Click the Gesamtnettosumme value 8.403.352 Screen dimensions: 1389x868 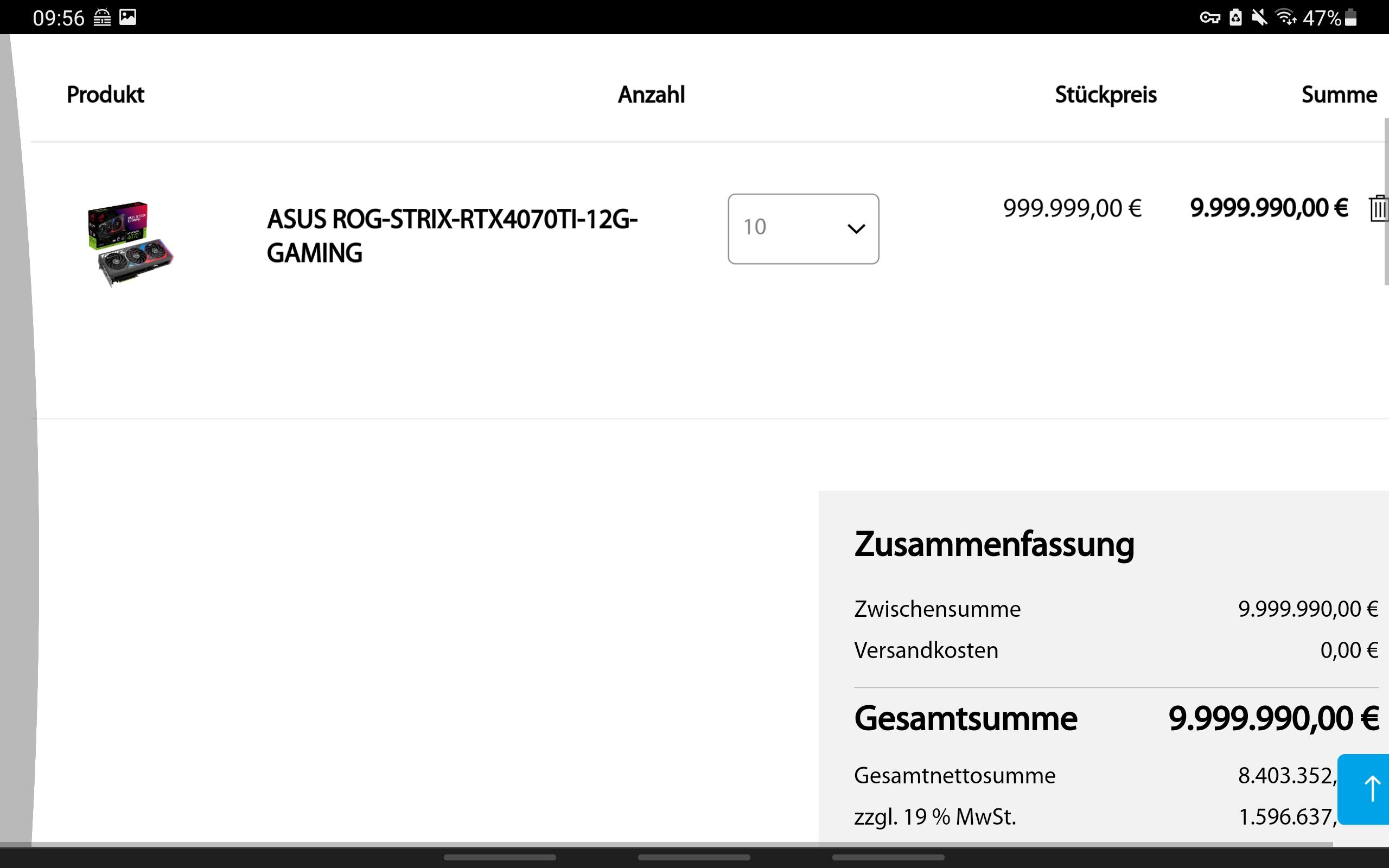[x=1288, y=776]
